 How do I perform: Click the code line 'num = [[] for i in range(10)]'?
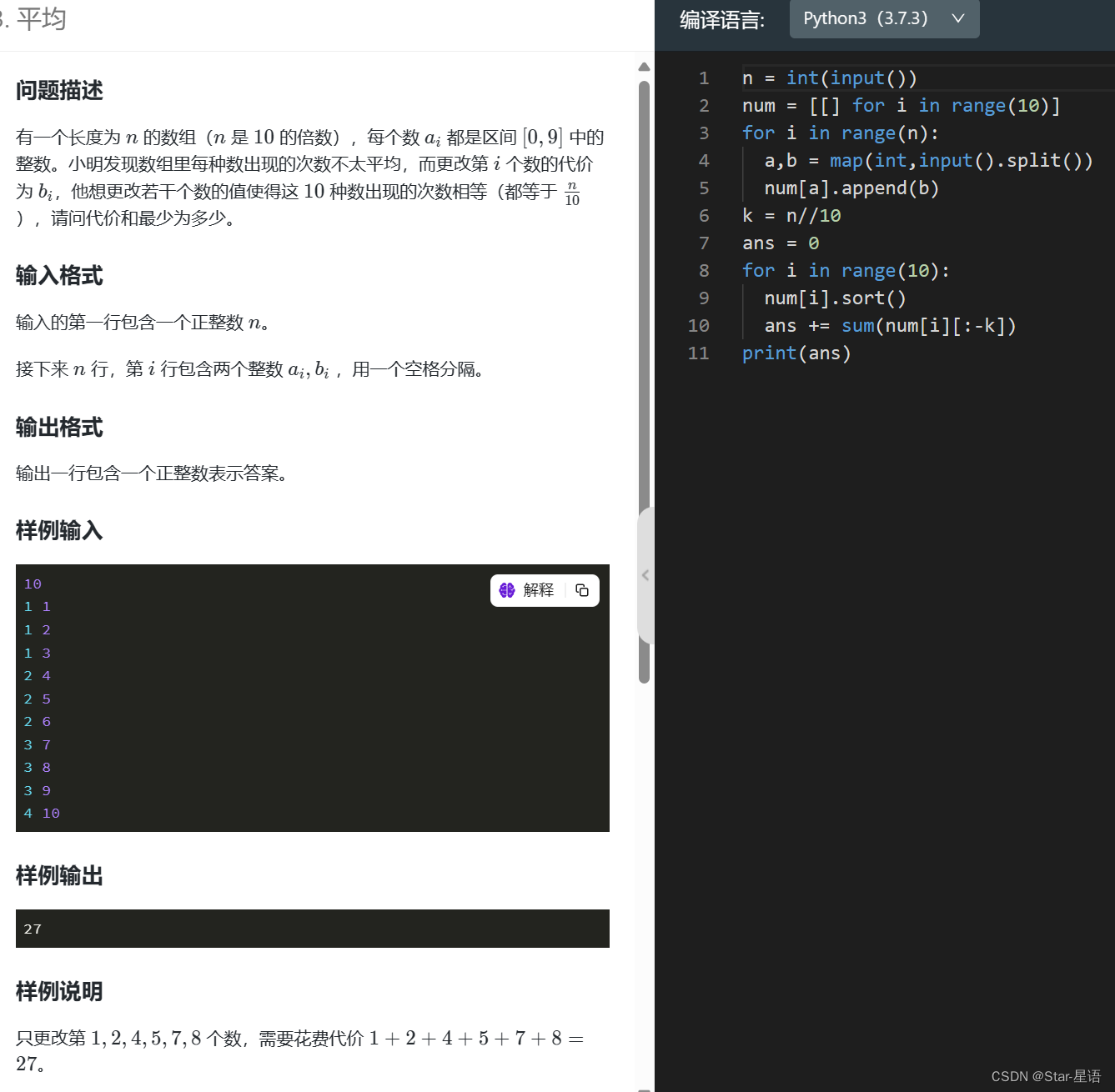coord(901,105)
